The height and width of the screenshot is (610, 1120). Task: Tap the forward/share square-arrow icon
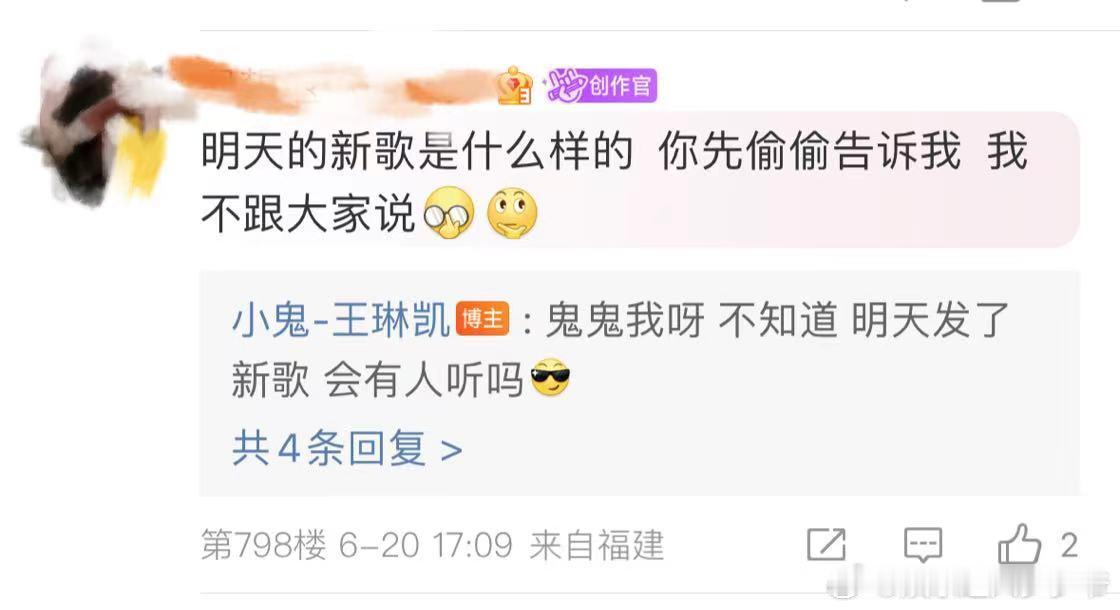coord(826,544)
